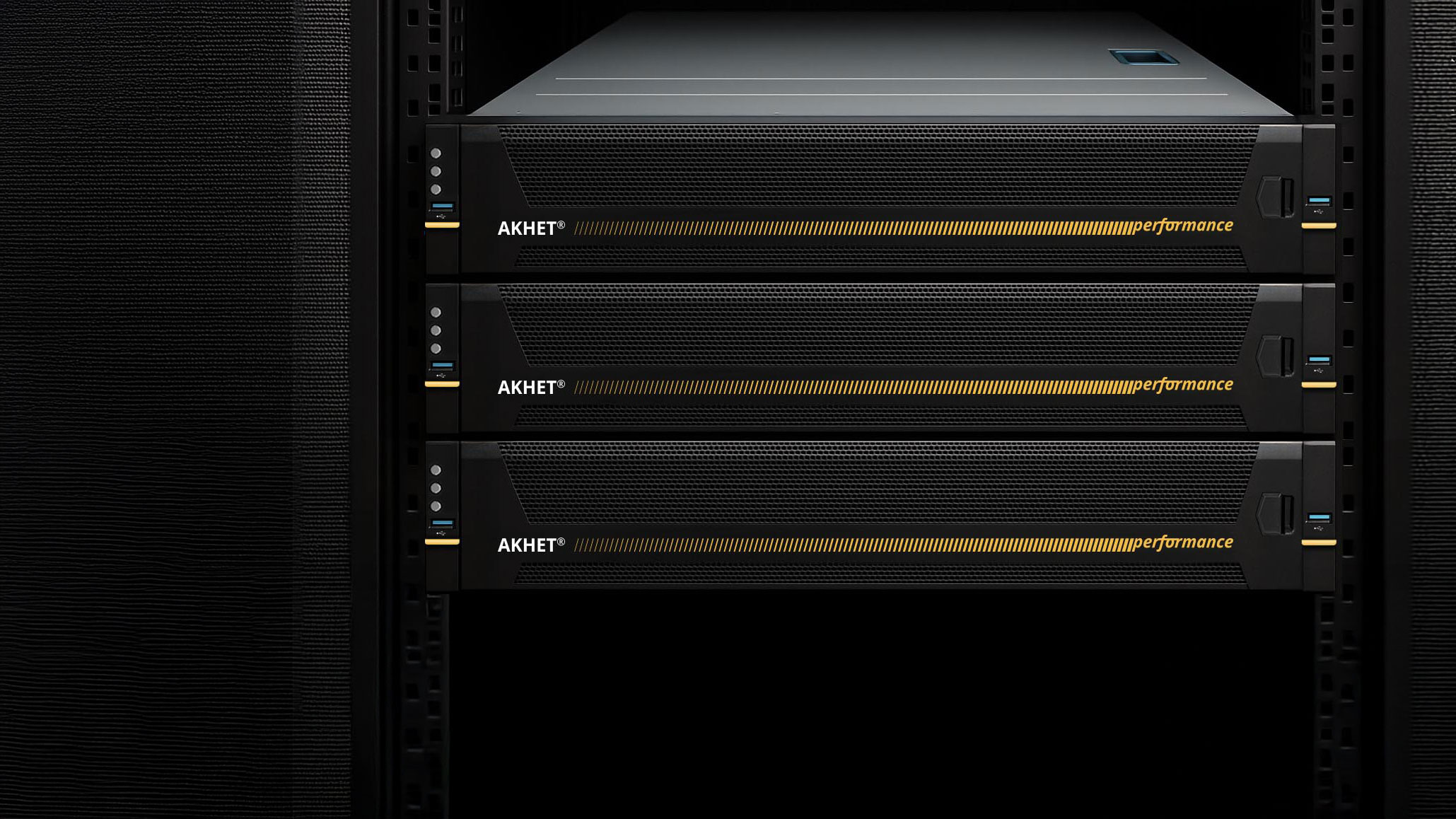1456x819 pixels.
Task: Click the 'performance' label on the bottom server
Action: tap(1182, 542)
